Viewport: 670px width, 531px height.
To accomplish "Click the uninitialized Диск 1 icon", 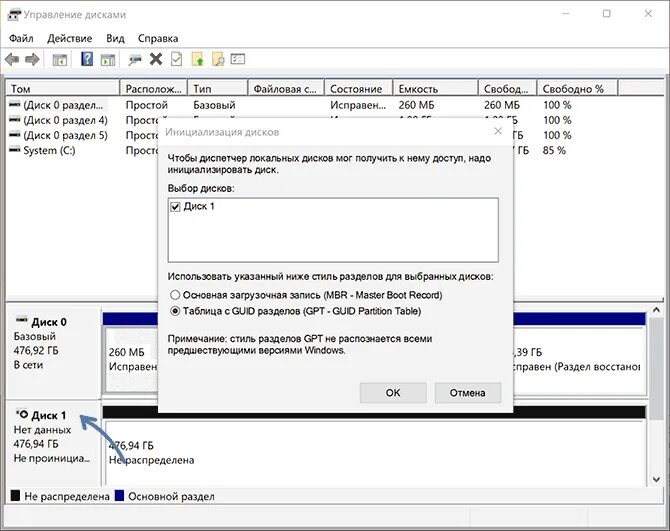I will 22,414.
